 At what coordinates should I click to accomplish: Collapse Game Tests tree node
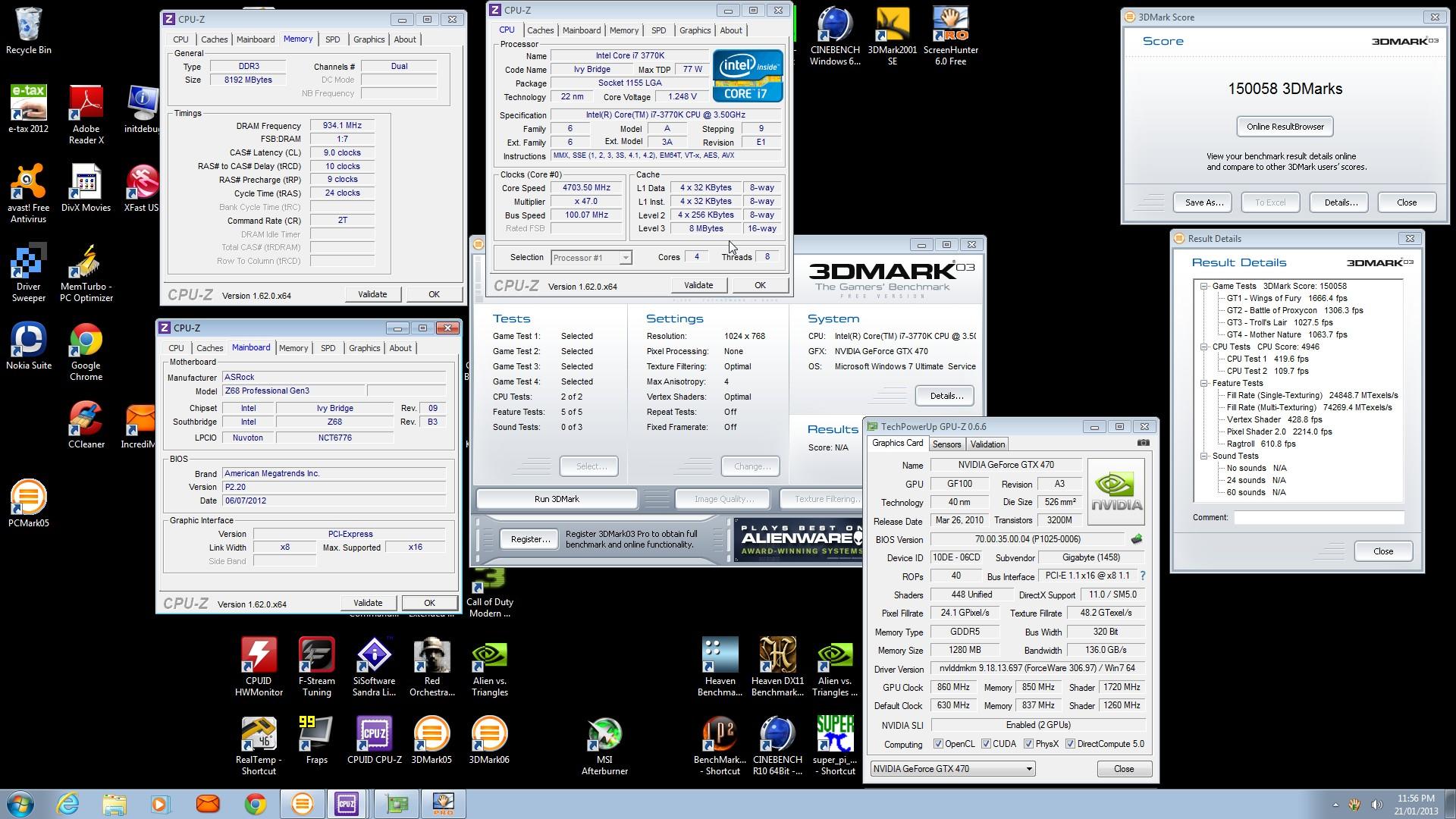coord(1203,286)
